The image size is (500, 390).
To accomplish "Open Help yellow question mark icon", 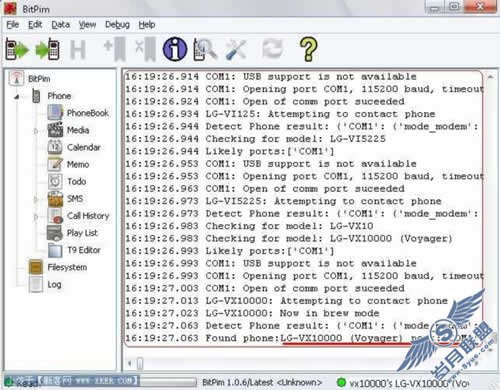I will pyautogui.click(x=309, y=49).
